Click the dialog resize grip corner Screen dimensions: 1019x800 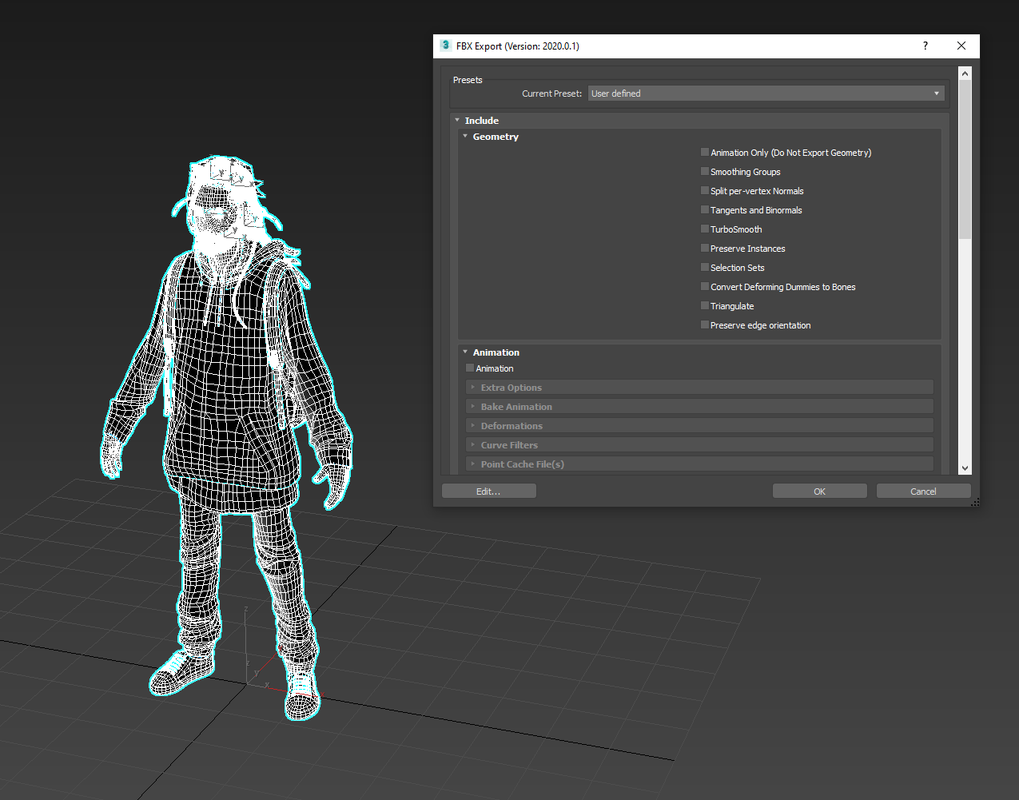pos(975,502)
